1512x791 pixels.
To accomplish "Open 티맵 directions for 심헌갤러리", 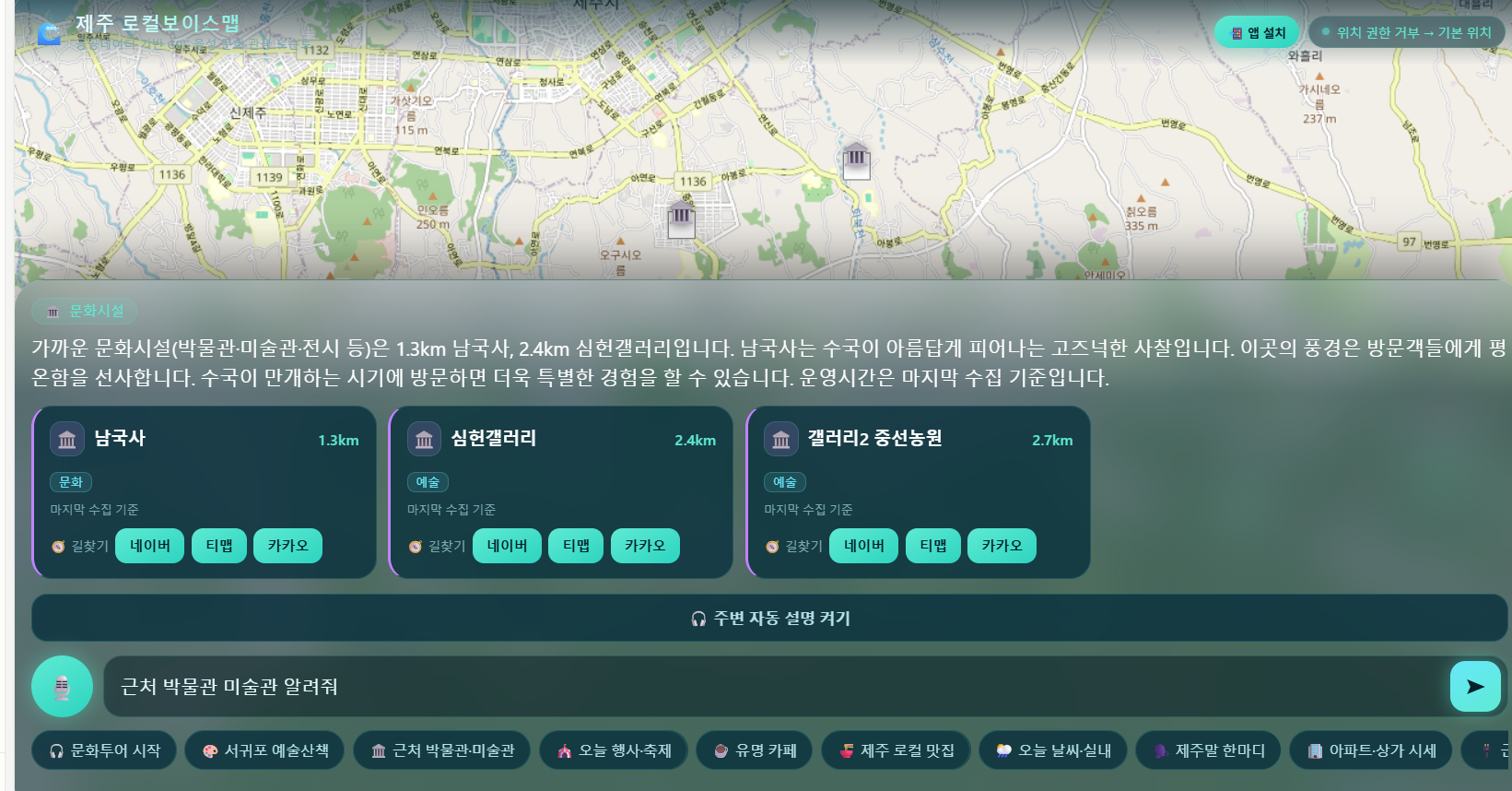I will coord(576,546).
